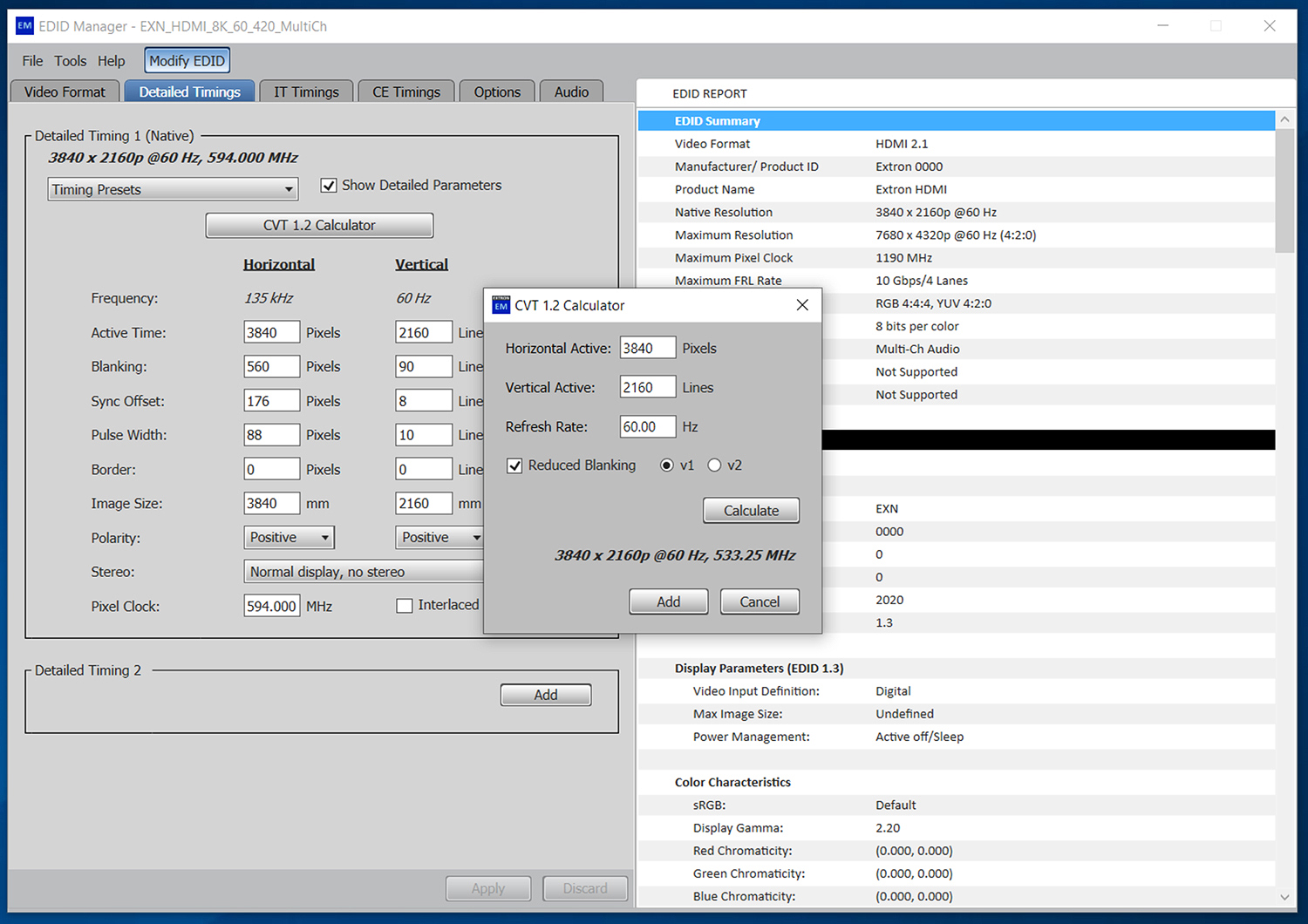This screenshot has width=1308, height=924.
Task: Click the vertical Sync Offset field
Action: (424, 401)
